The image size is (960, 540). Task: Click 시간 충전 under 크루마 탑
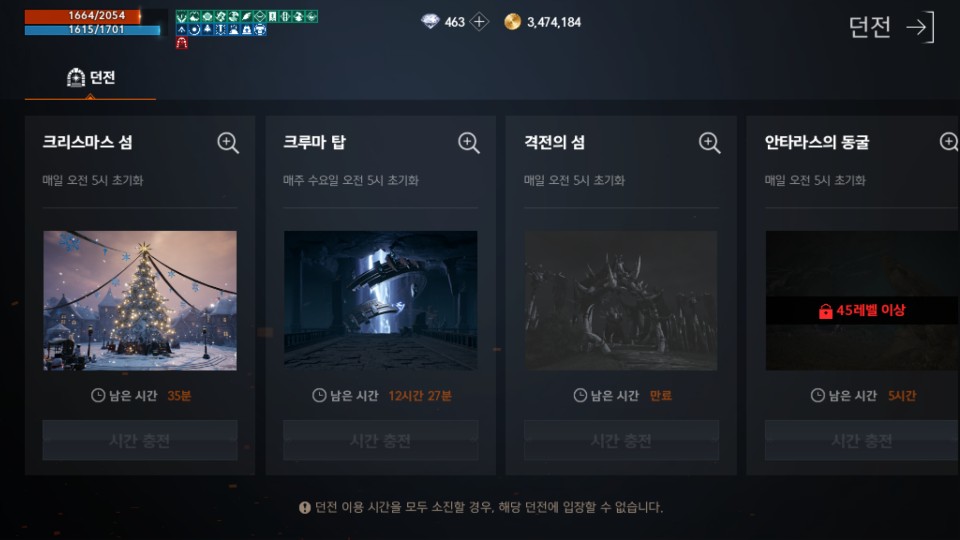(x=380, y=440)
